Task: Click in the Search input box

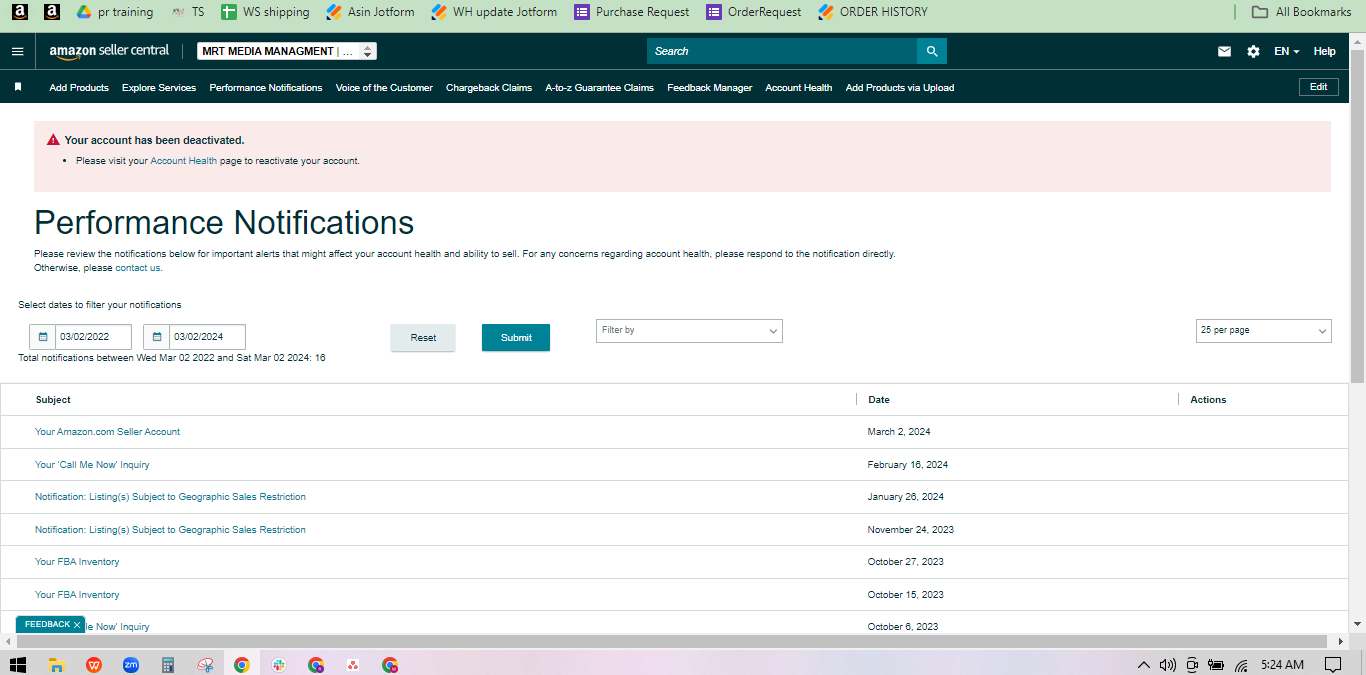Action: click(x=782, y=51)
